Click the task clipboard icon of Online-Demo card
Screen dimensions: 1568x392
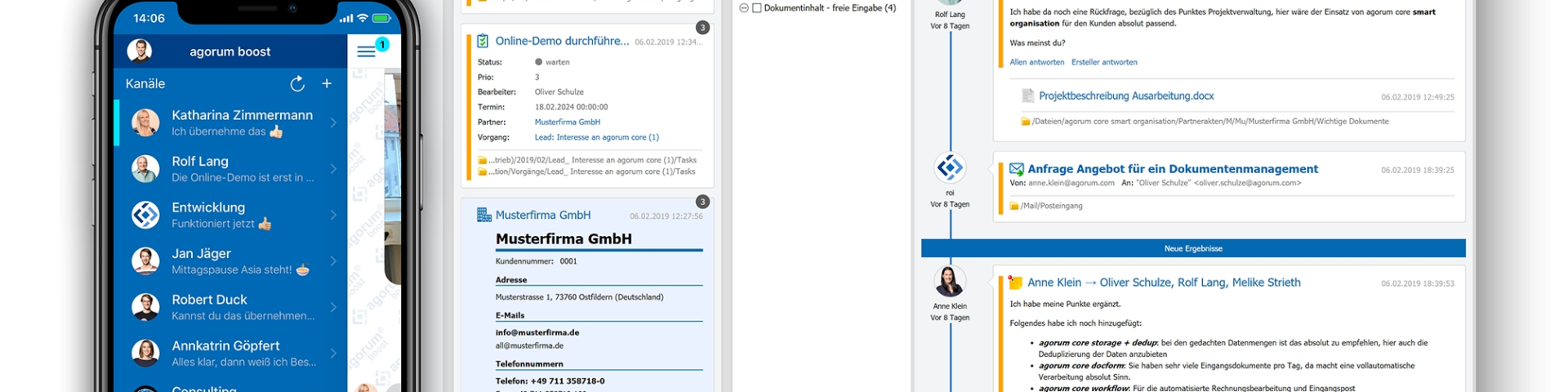click(483, 41)
